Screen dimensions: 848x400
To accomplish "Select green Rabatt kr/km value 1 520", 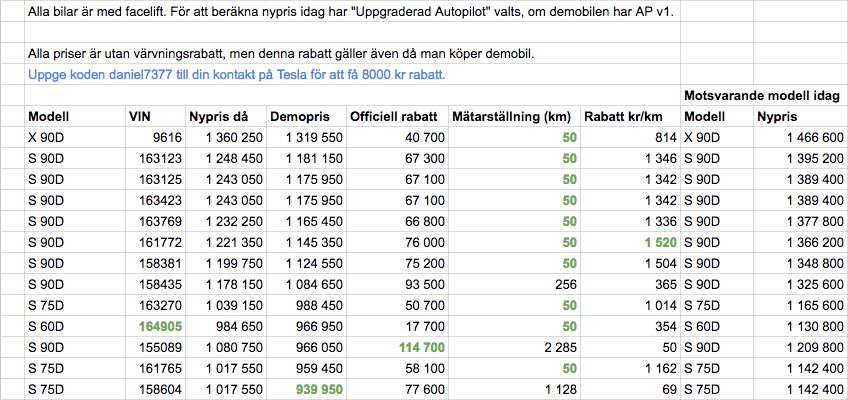I will coord(630,243).
